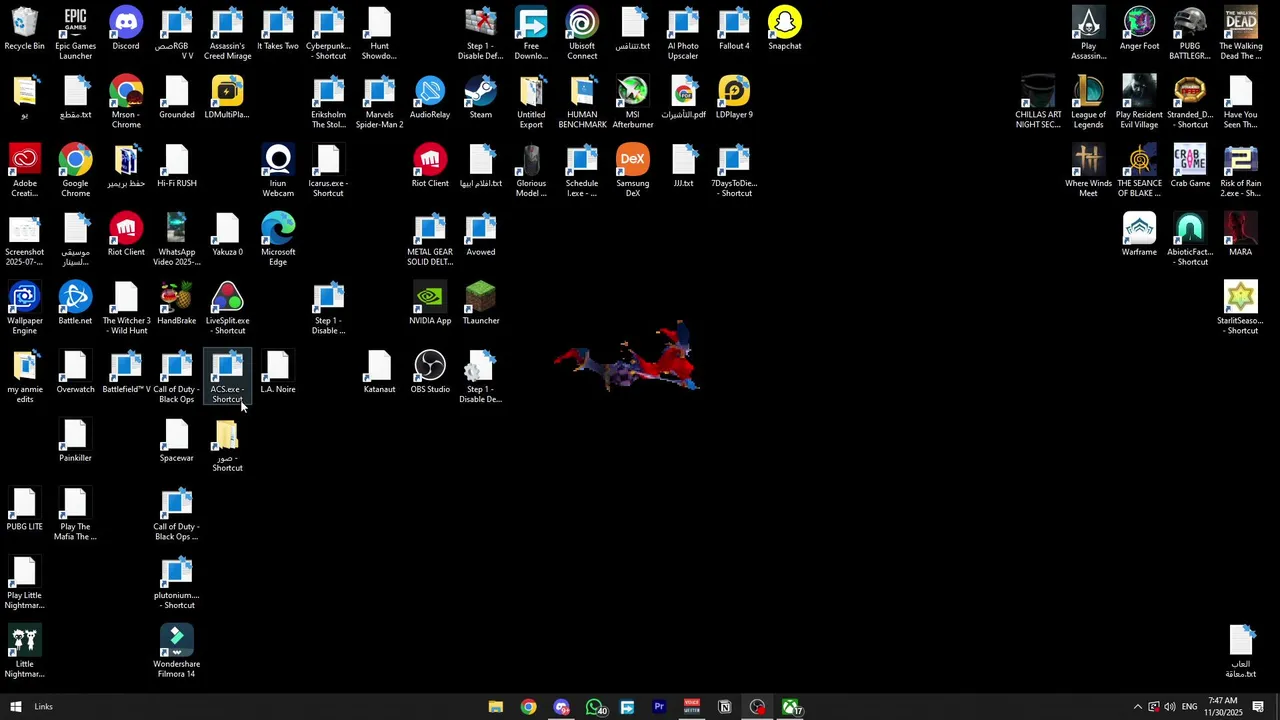Screen dimensions: 1280x720
Task: Select the Free Download Manager icon
Action: click(x=531, y=34)
